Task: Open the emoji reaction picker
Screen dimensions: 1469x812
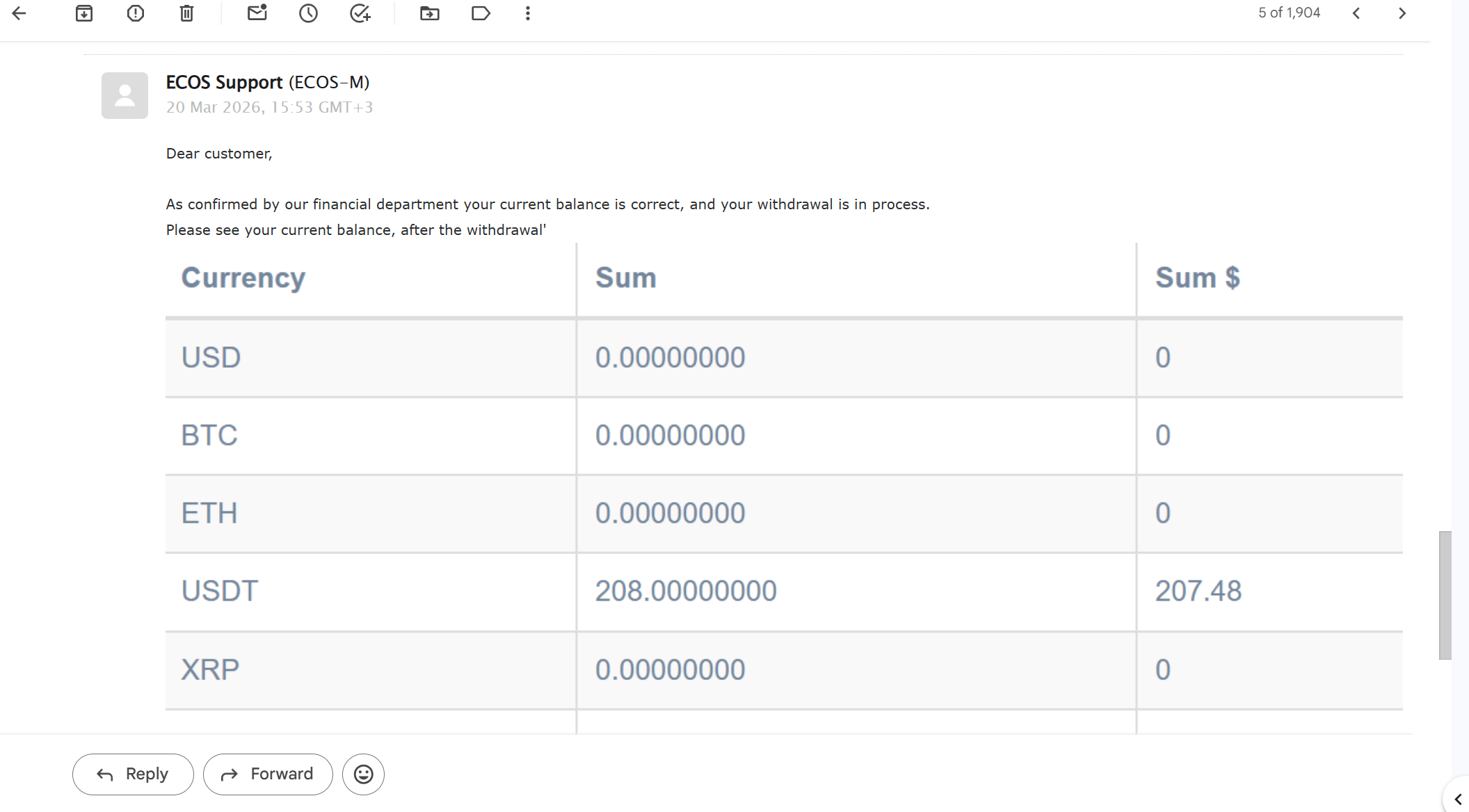Action: coord(363,774)
